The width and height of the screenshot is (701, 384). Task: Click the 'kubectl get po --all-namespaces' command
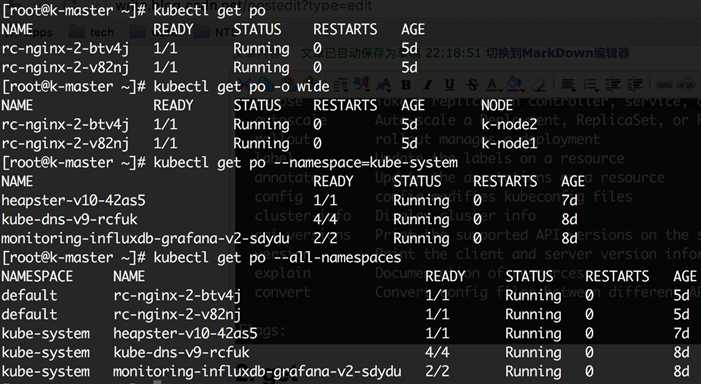[x=277, y=258]
